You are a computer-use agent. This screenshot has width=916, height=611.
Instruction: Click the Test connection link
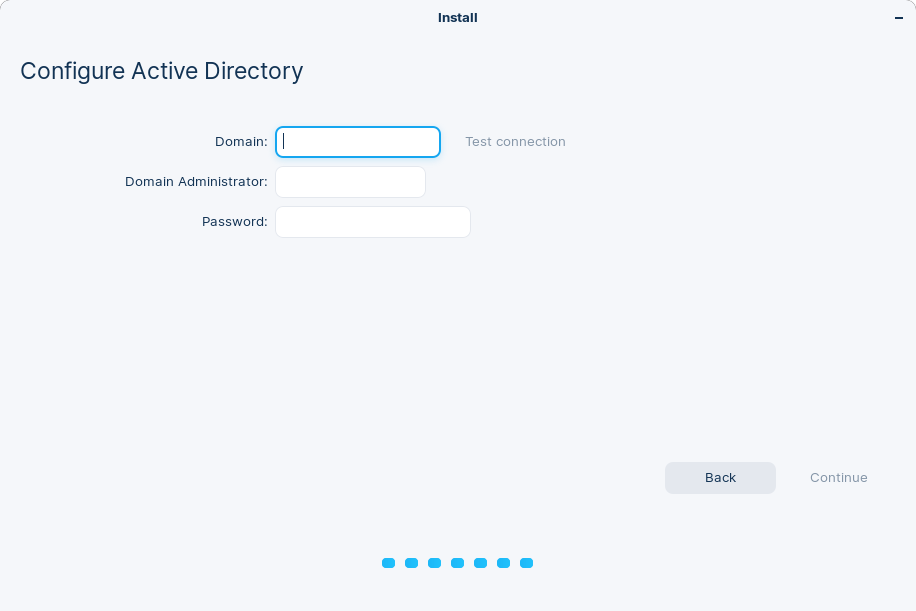pos(515,141)
